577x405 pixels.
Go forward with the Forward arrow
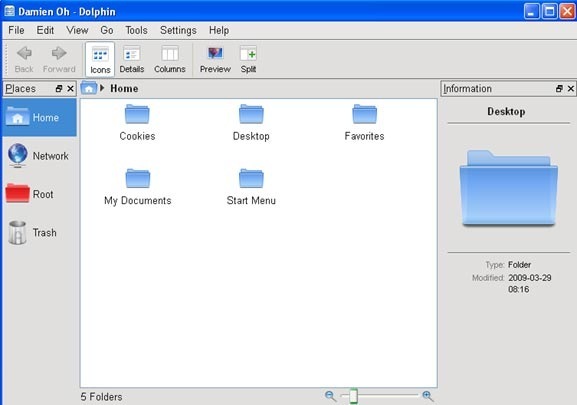tap(59, 59)
